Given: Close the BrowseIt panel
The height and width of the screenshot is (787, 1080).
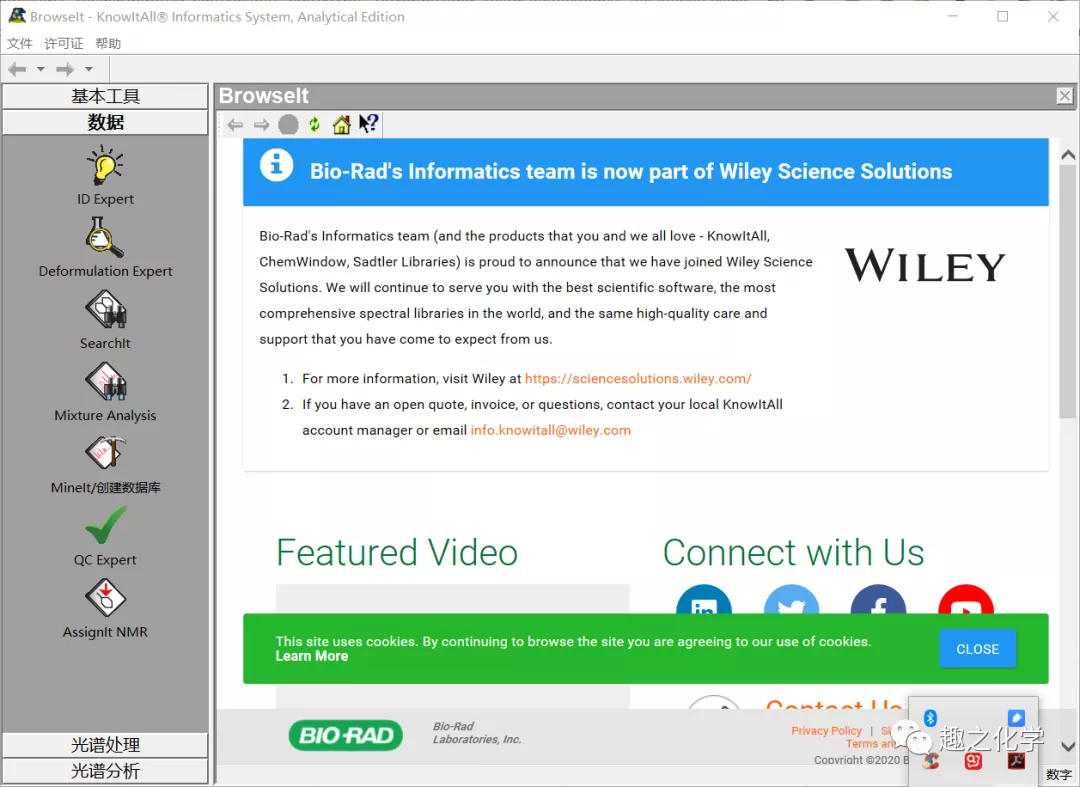Looking at the screenshot, I should tap(1065, 96).
